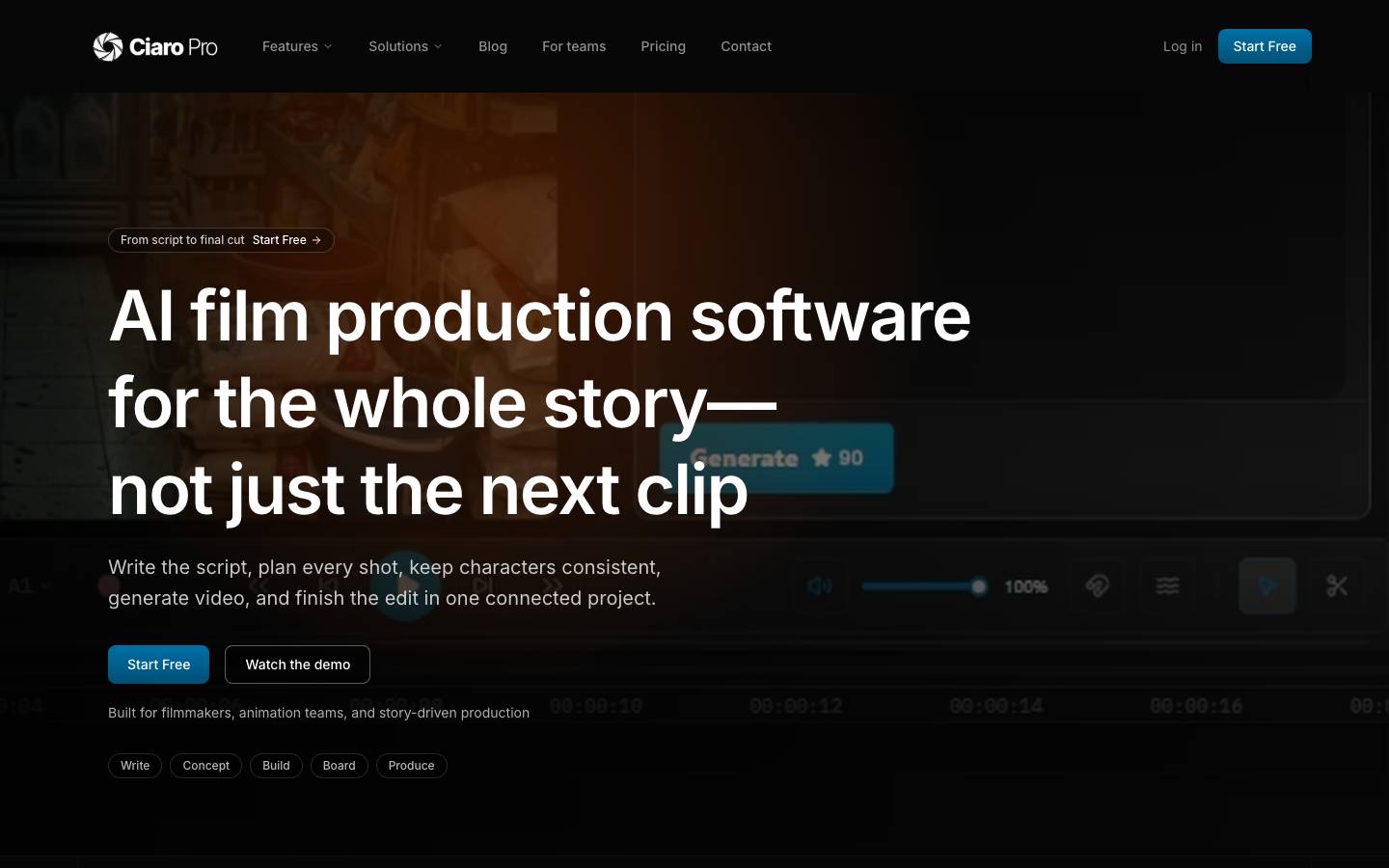
Task: Navigate to the Contact page
Action: pyautogui.click(x=747, y=46)
